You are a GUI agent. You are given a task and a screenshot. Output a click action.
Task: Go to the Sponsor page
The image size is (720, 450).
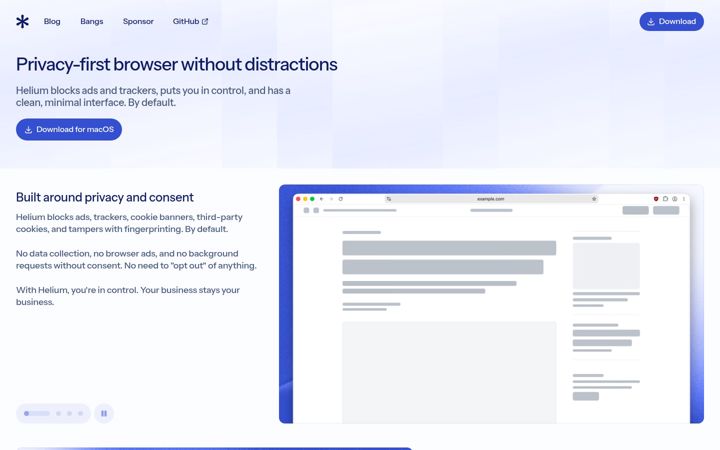point(138,22)
